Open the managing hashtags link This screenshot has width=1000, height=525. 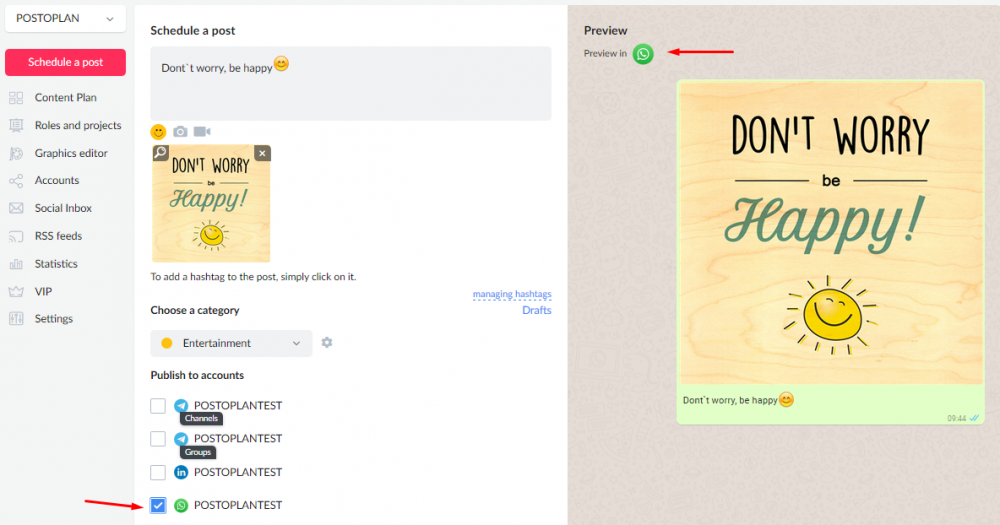(x=512, y=294)
